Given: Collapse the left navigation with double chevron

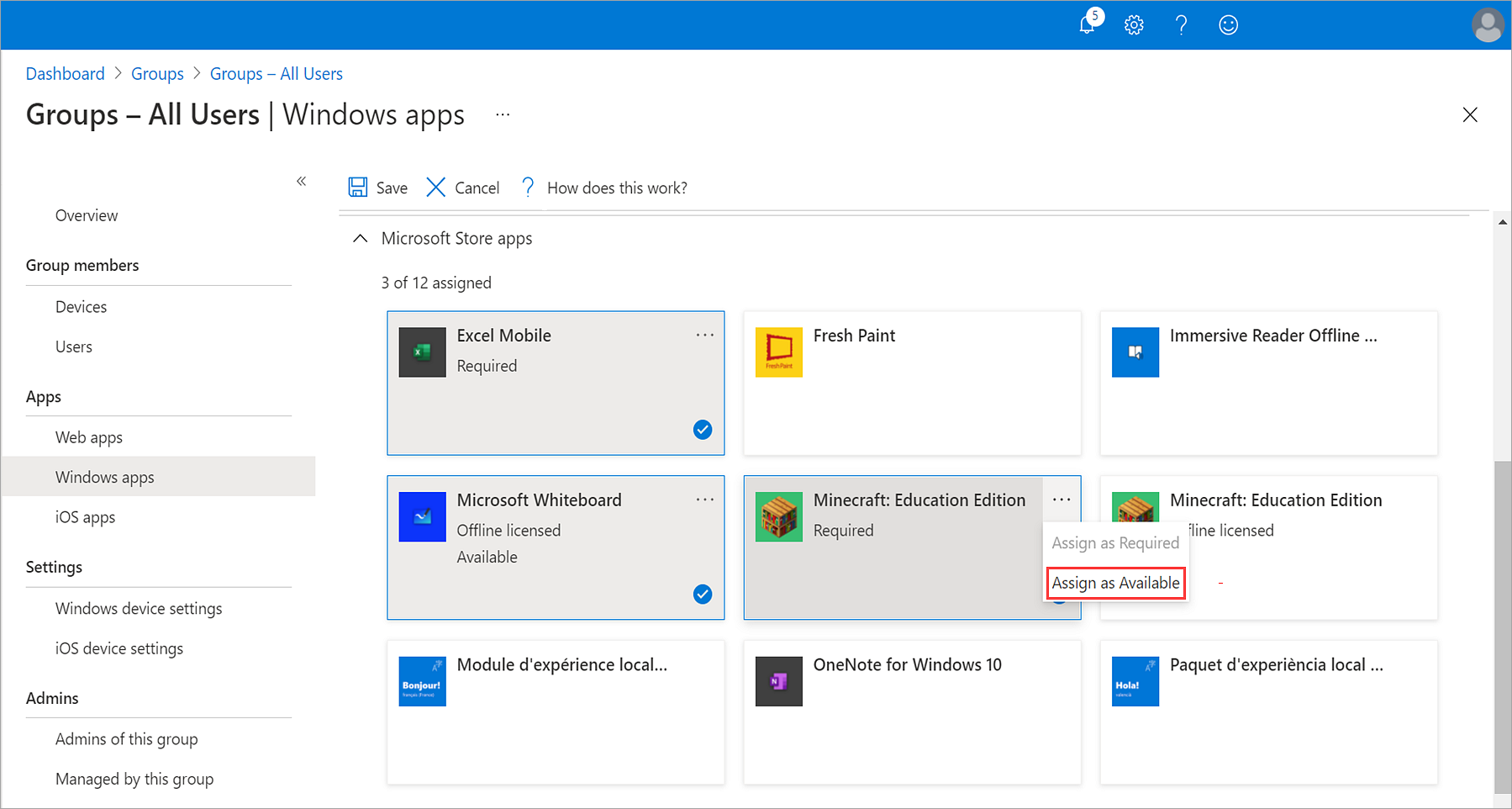Looking at the screenshot, I should 301,181.
